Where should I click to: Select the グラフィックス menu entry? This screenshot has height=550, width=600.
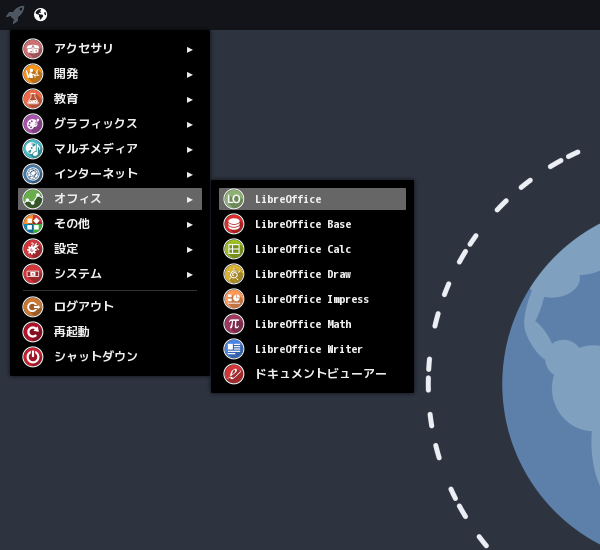click(110, 124)
